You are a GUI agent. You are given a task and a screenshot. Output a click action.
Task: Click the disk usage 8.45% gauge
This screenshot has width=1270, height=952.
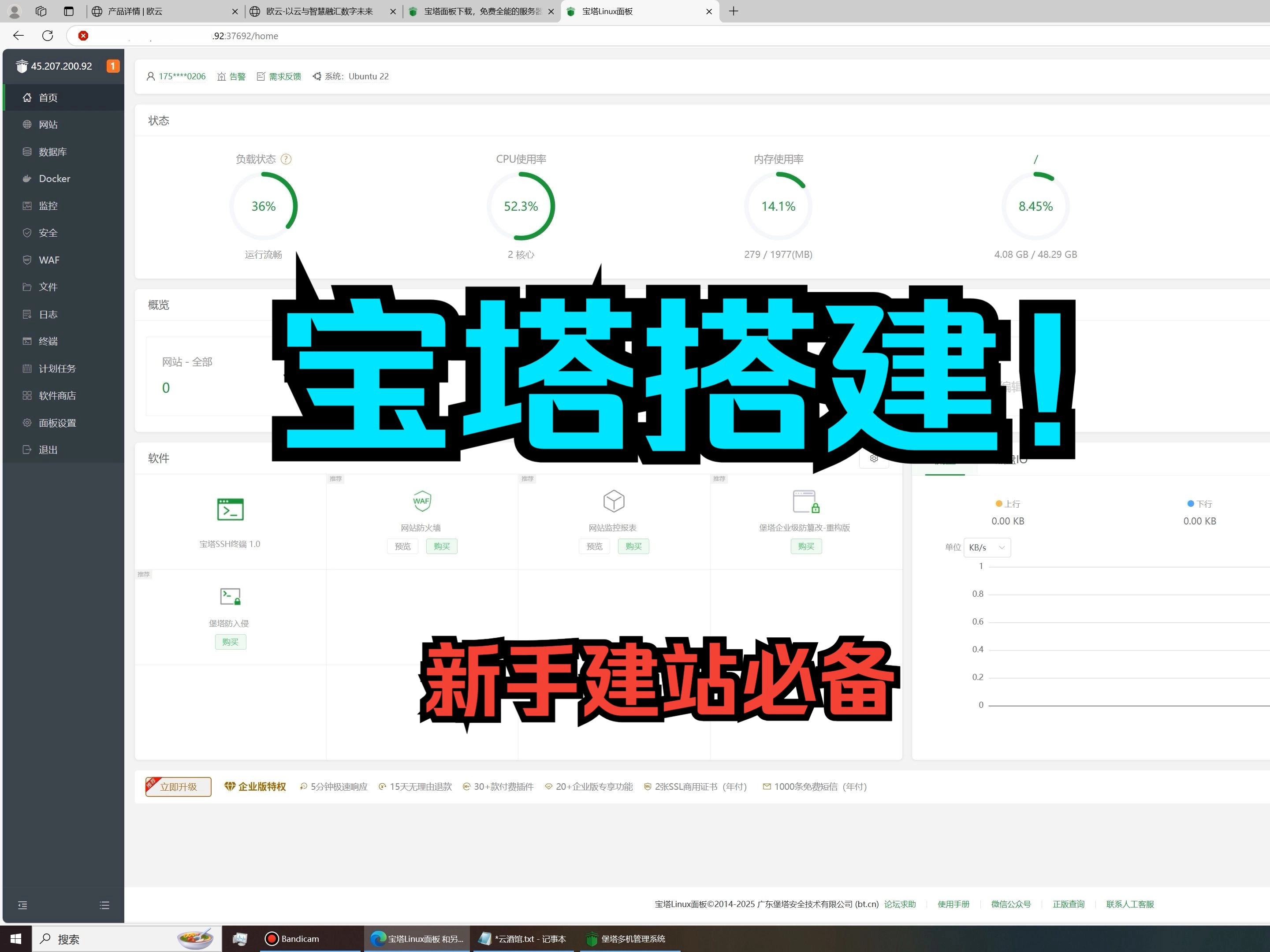(x=1035, y=206)
